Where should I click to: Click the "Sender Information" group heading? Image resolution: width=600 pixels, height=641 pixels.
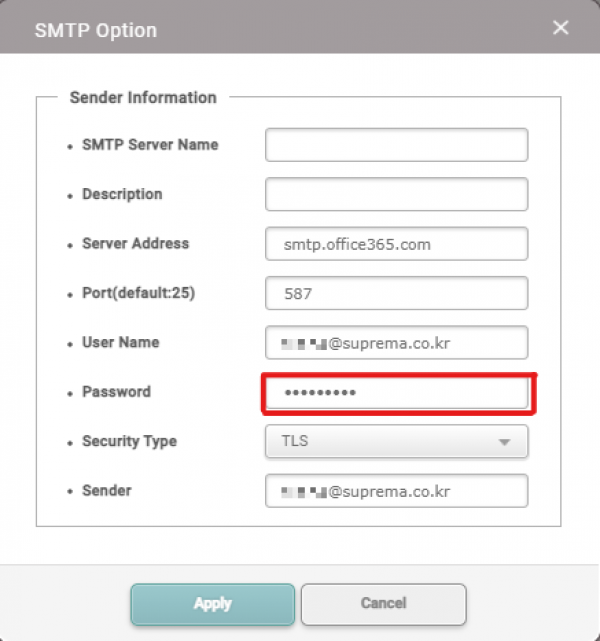[143, 98]
